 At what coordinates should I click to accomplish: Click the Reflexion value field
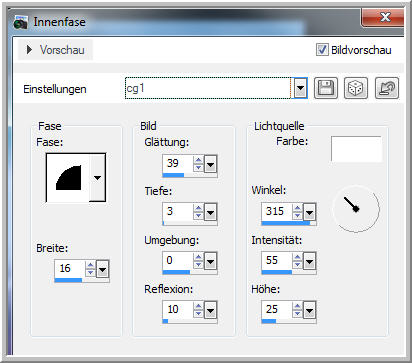(178, 309)
